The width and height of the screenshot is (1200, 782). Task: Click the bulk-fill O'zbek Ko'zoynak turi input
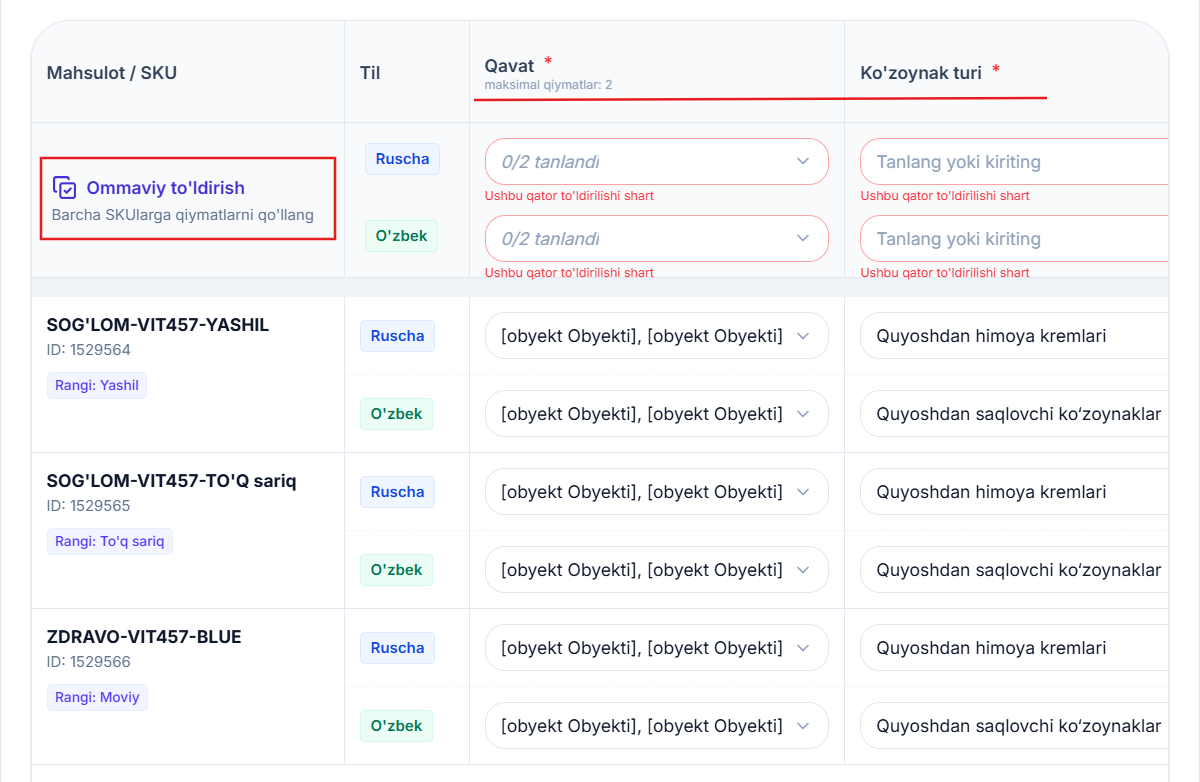pos(1014,238)
